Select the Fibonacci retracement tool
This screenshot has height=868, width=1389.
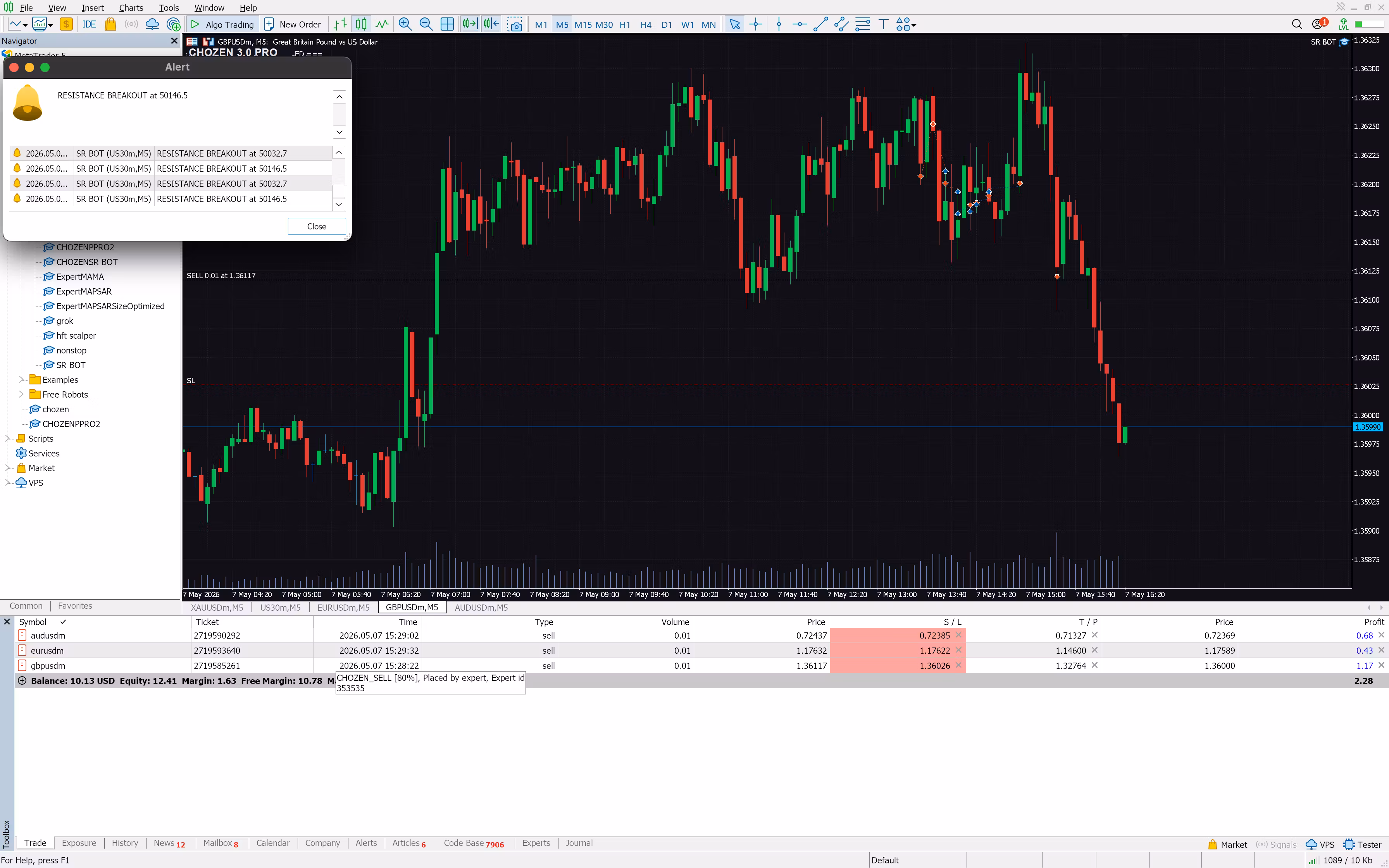(863, 24)
